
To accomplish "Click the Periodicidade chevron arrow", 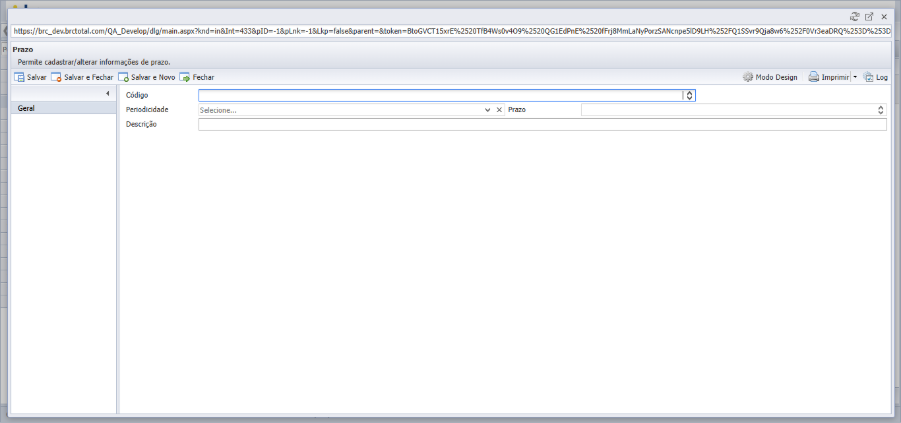I will tap(488, 110).
